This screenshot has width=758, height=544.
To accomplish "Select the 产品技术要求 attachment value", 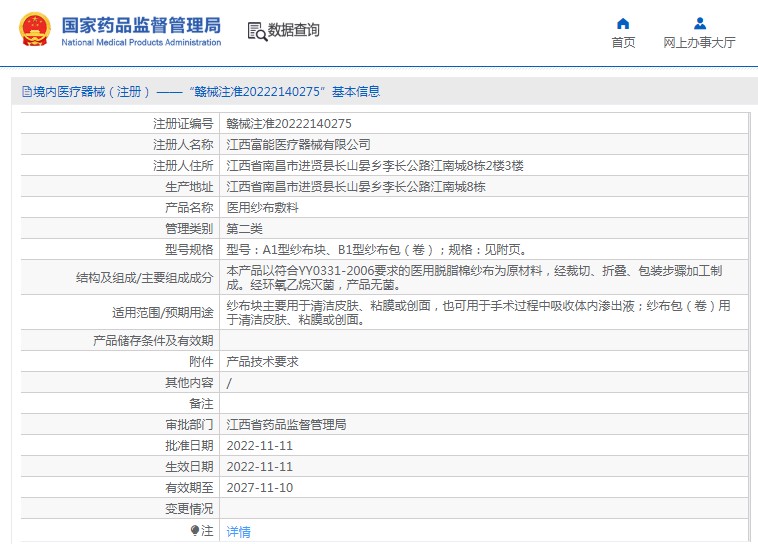I will 262,362.
